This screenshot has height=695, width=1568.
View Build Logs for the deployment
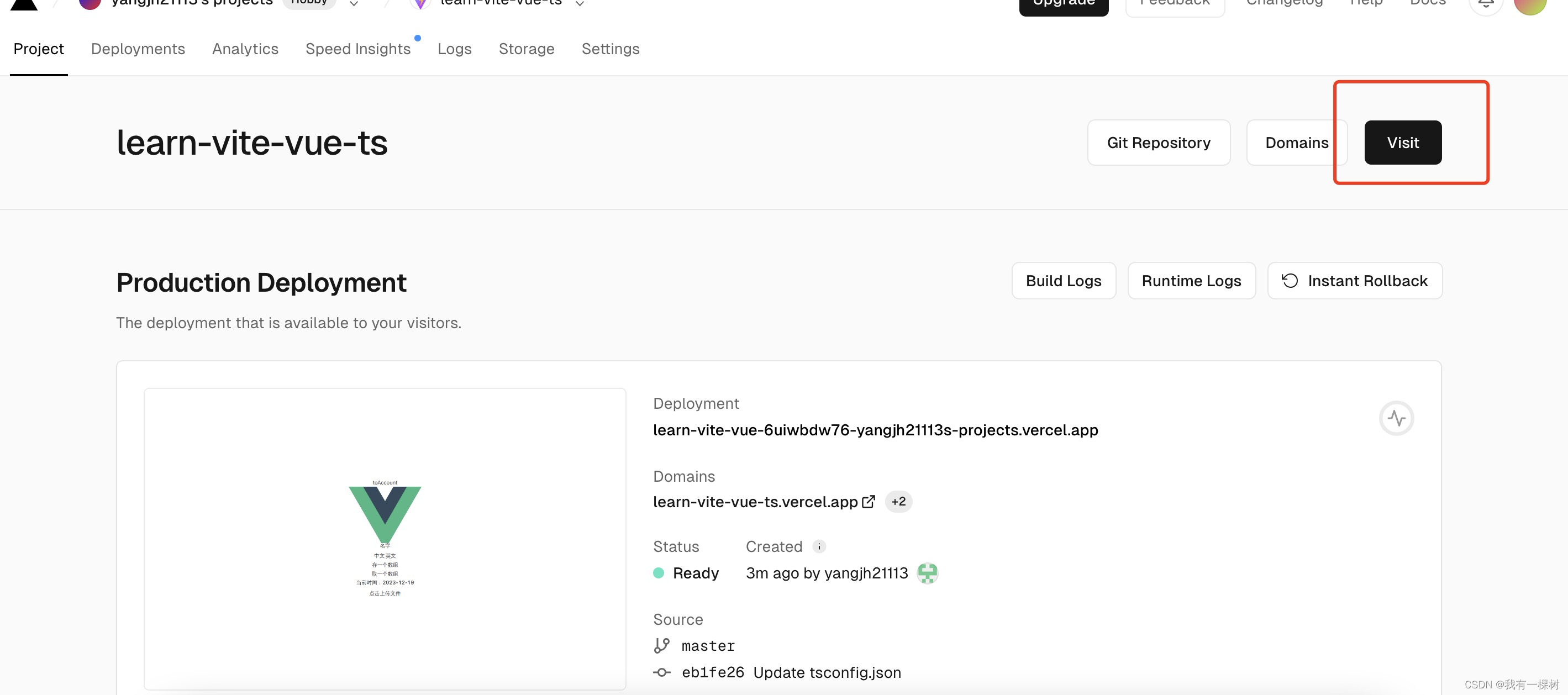[1064, 281]
